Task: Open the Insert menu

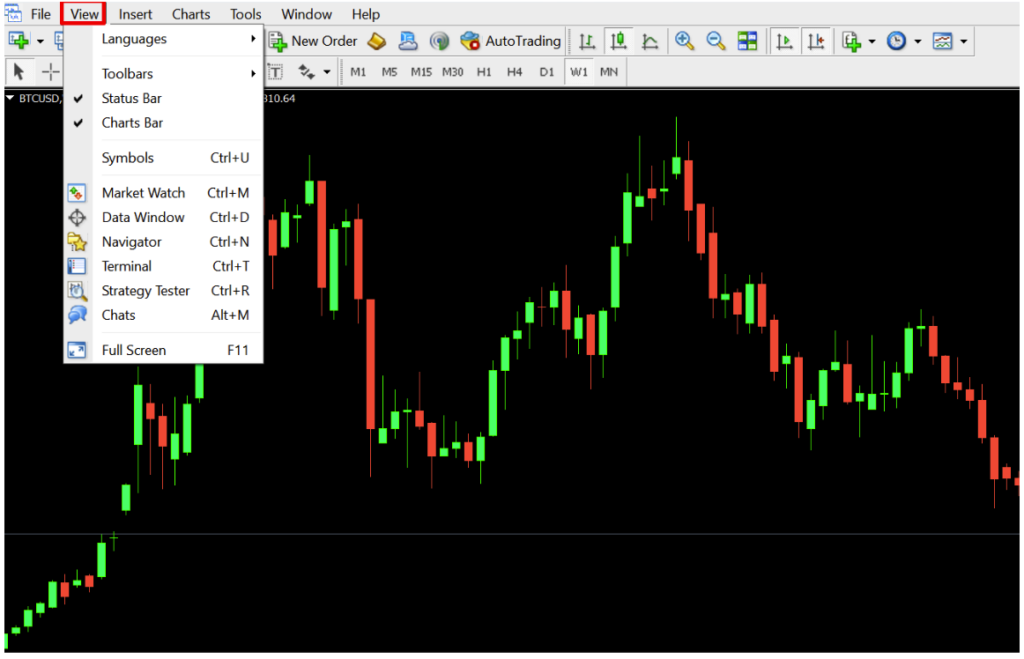Action: coord(135,14)
